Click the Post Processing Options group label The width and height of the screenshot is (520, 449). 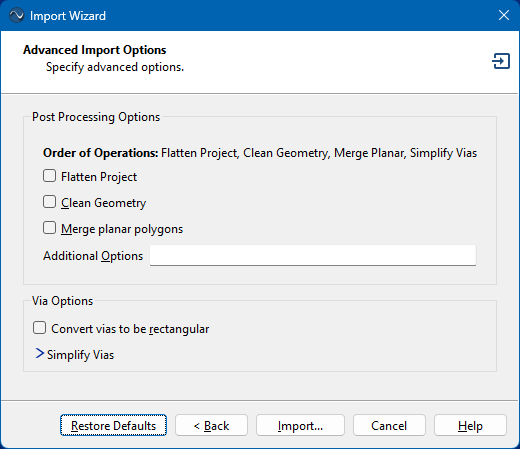coord(96,117)
